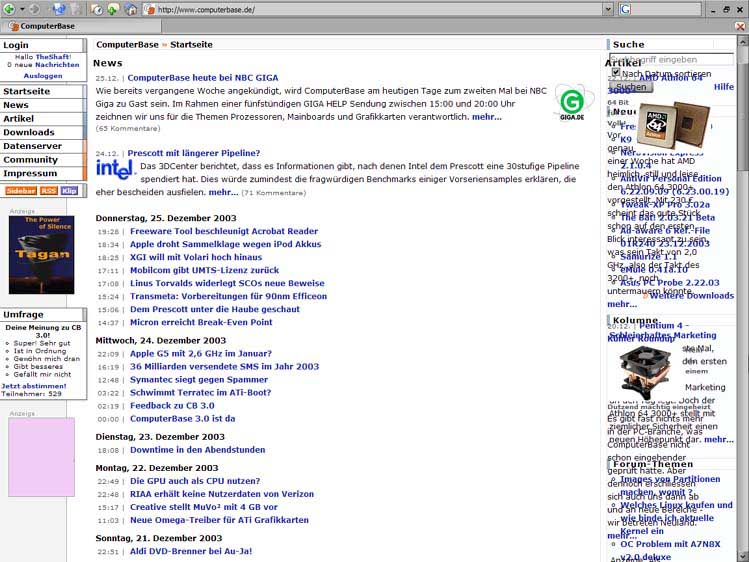Open the History clock icon

pos(96,9)
